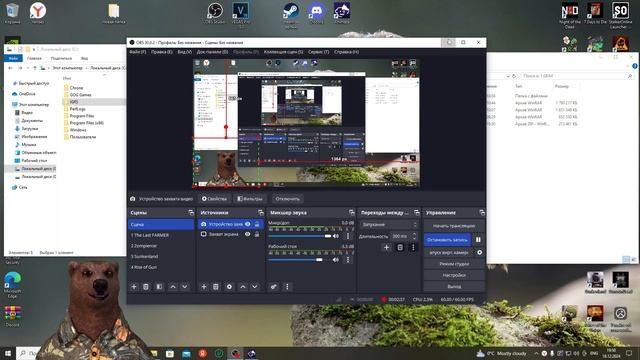
Task: Open Настройки in controls panel
Action: (454, 275)
